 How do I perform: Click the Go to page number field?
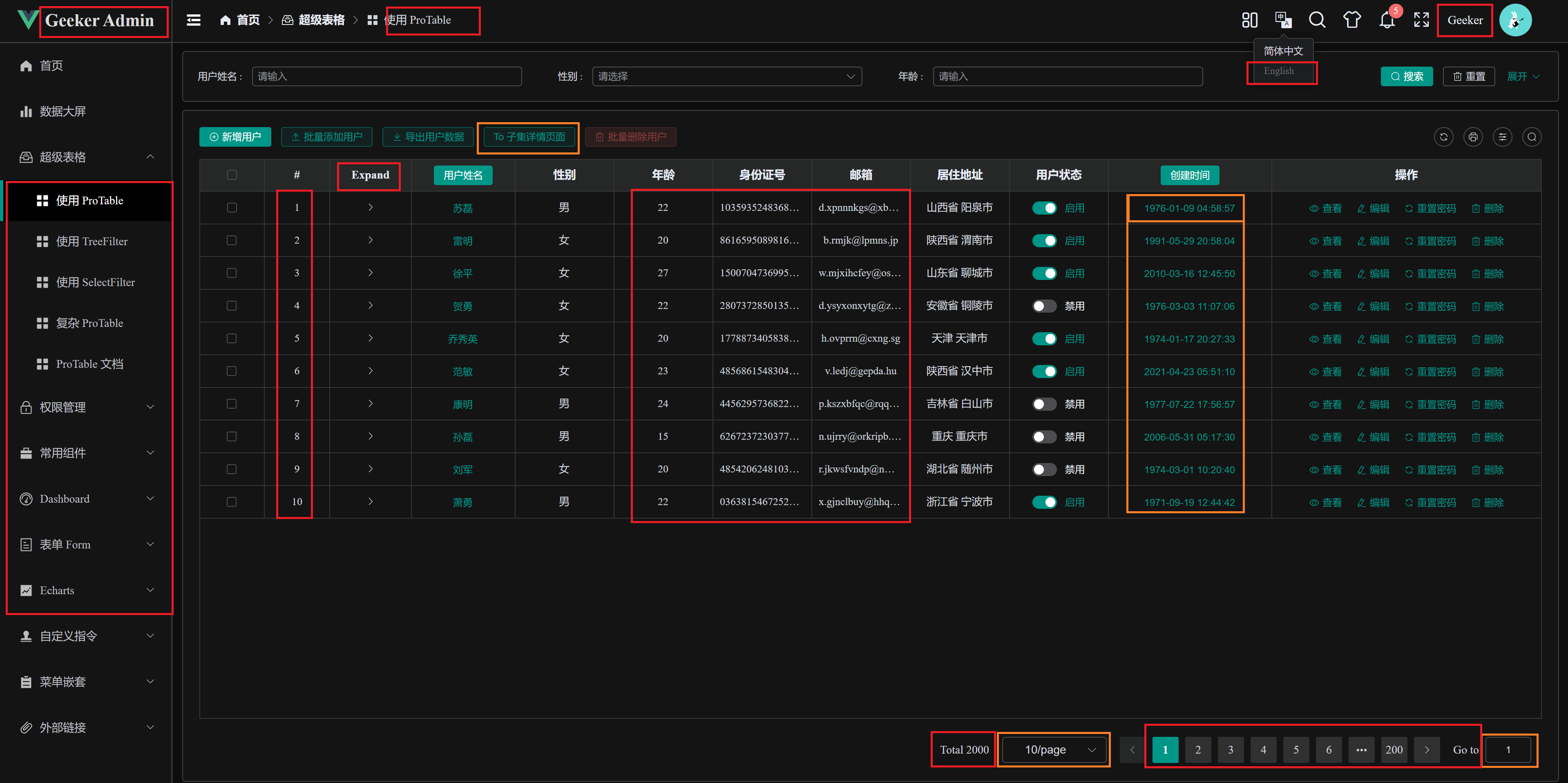[x=1508, y=750]
